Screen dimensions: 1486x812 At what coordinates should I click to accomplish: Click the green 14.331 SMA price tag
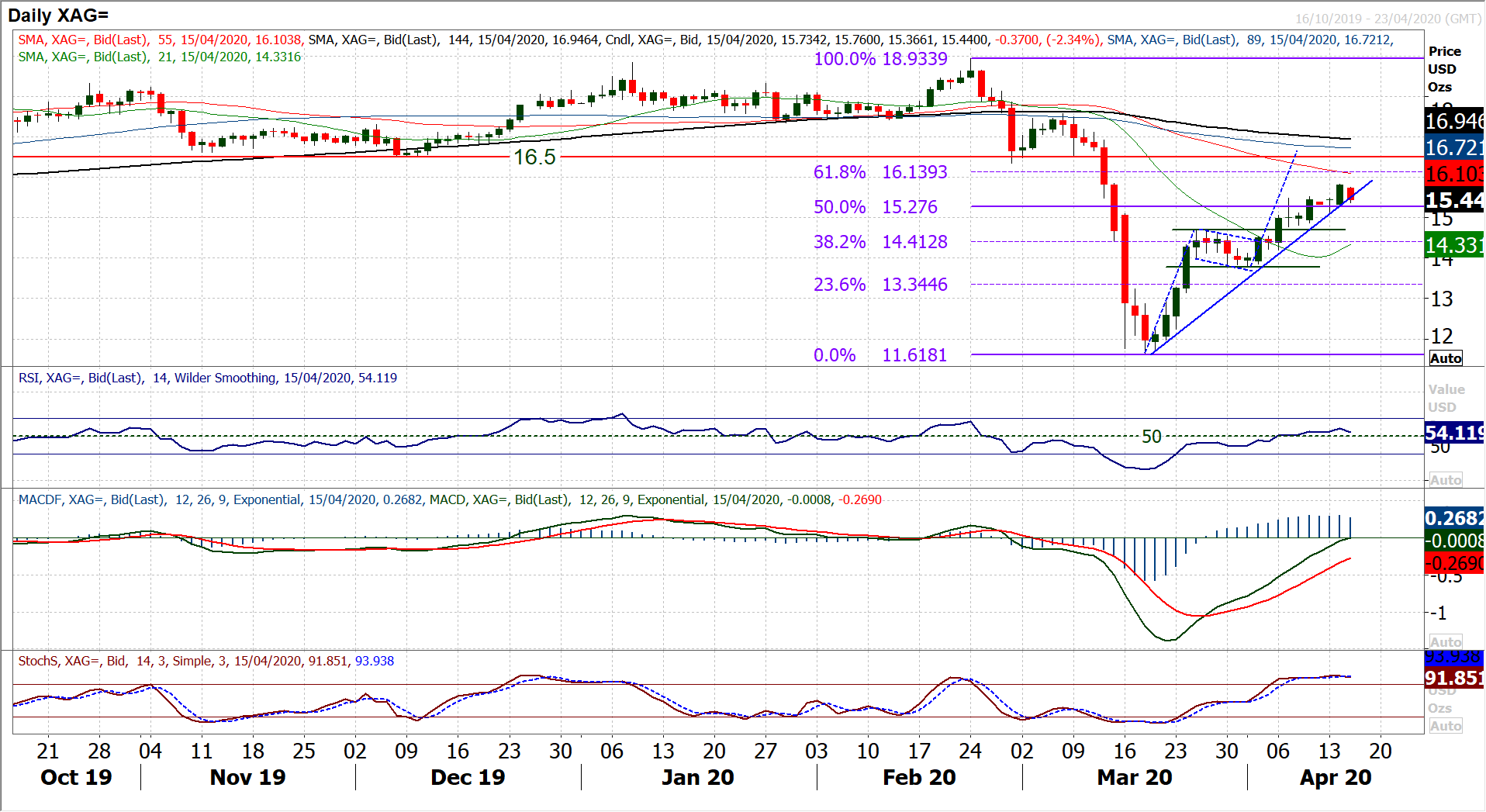coord(1454,246)
